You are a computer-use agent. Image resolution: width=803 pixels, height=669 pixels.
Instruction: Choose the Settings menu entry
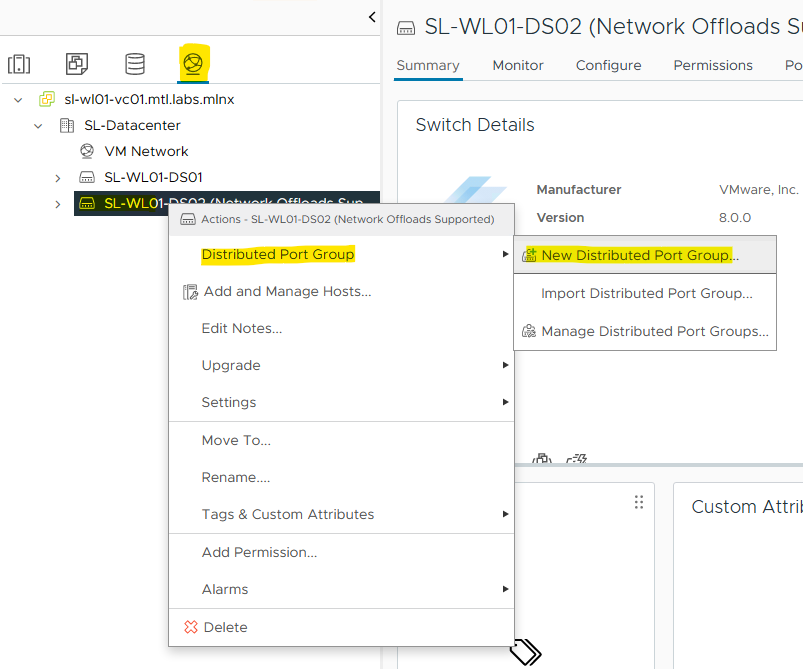coord(341,402)
